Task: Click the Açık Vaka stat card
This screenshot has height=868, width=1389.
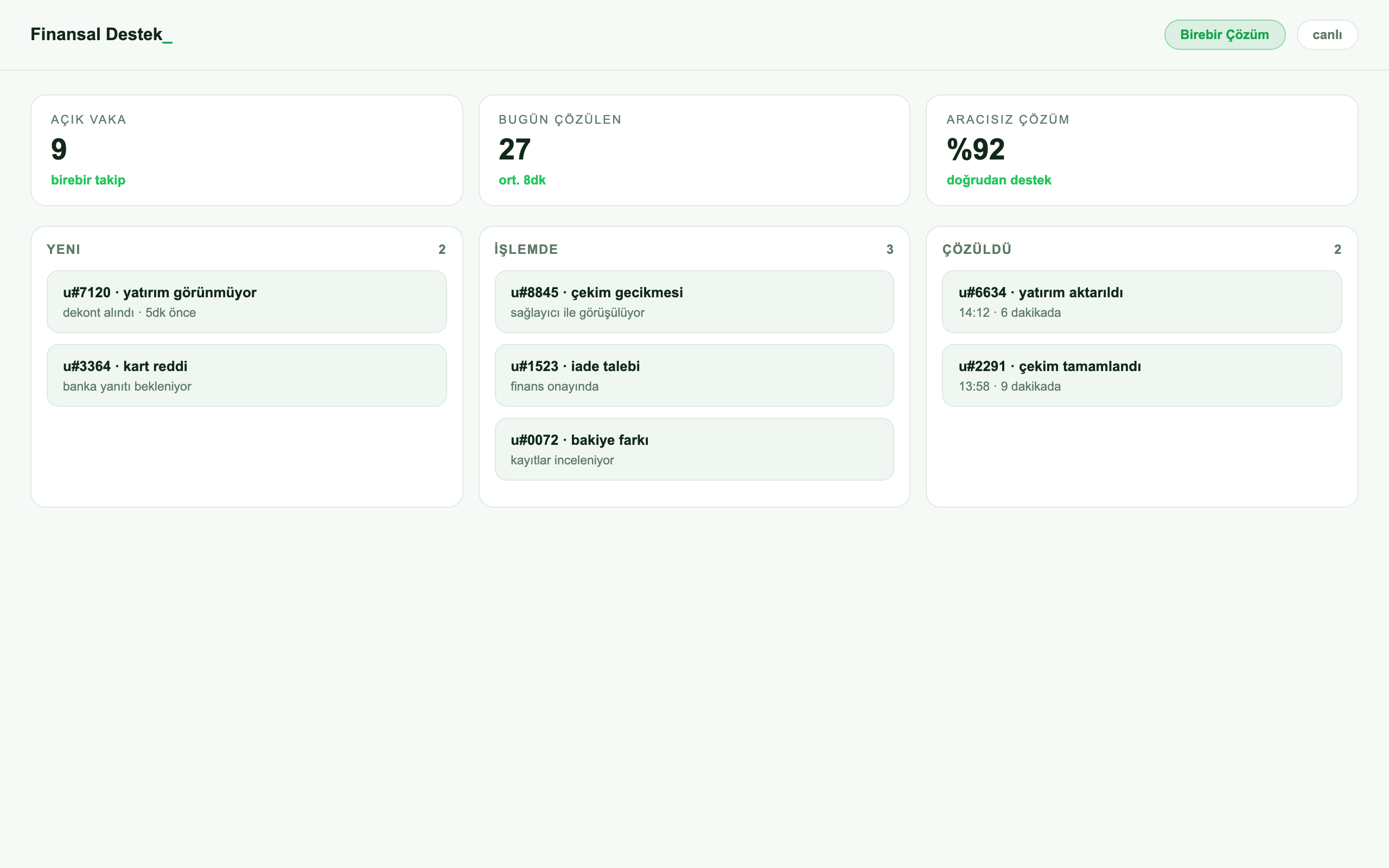Action: [x=247, y=150]
